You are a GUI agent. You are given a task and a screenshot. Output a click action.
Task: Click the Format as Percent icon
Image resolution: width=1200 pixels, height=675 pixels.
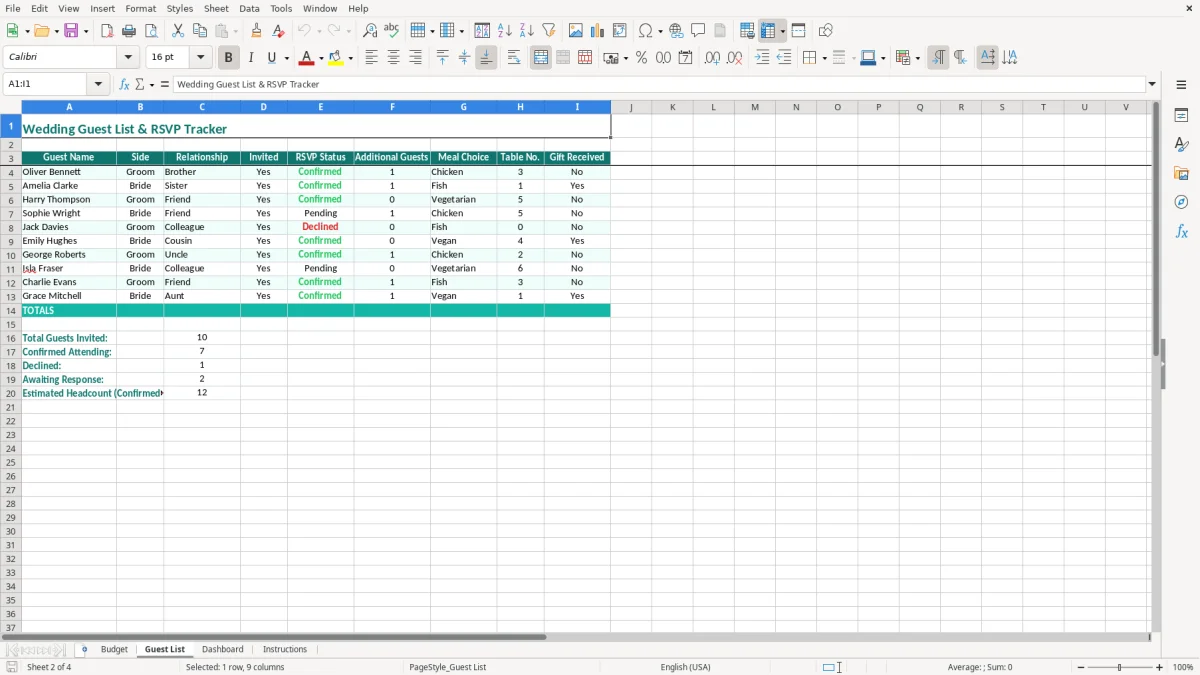point(641,58)
